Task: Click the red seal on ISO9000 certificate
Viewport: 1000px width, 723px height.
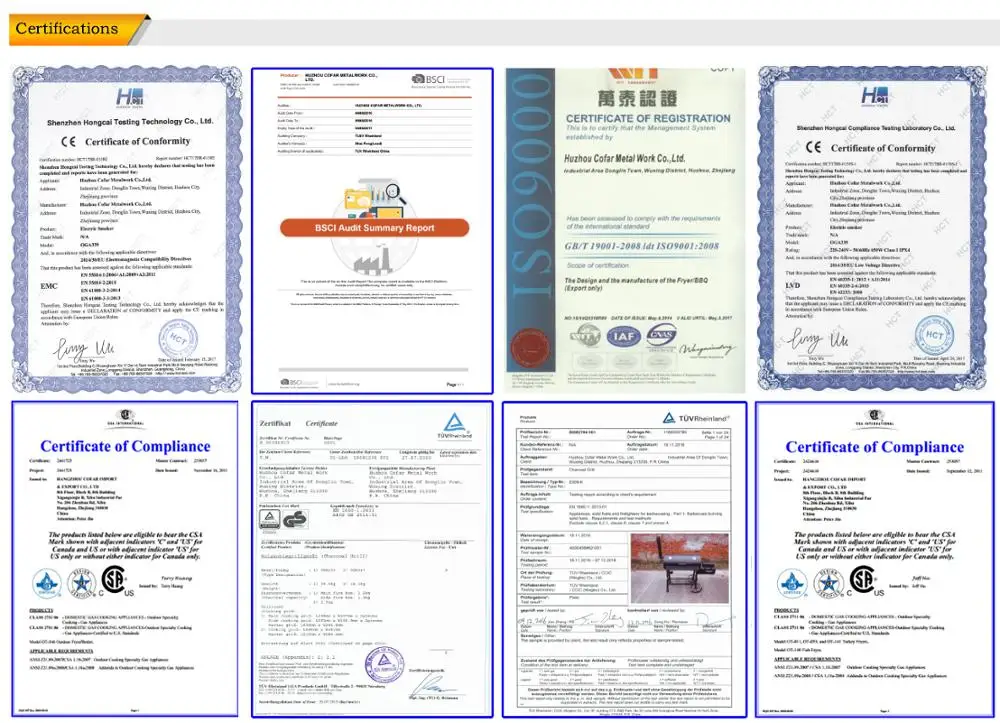Action: tap(529, 349)
